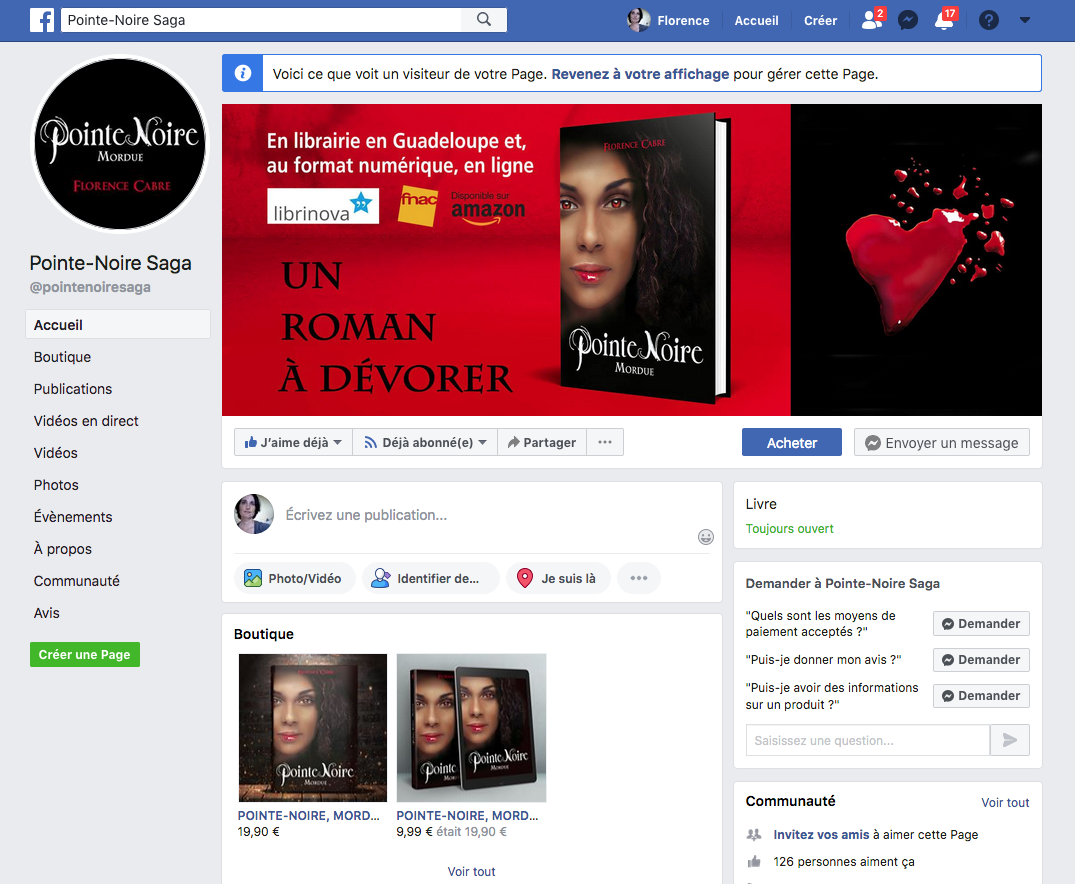Open the notifications bell
Viewport: 1075px width, 884px height.
click(944, 21)
